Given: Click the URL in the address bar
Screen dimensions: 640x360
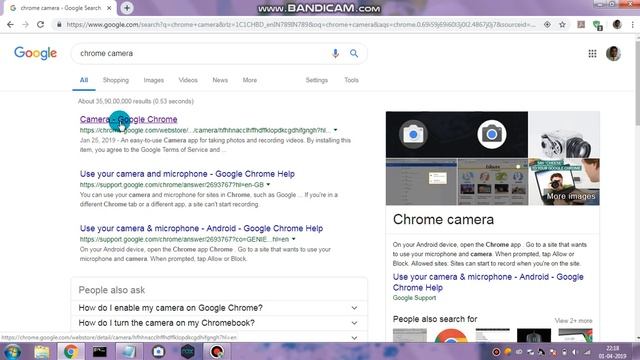Looking at the screenshot, I should 301,24.
